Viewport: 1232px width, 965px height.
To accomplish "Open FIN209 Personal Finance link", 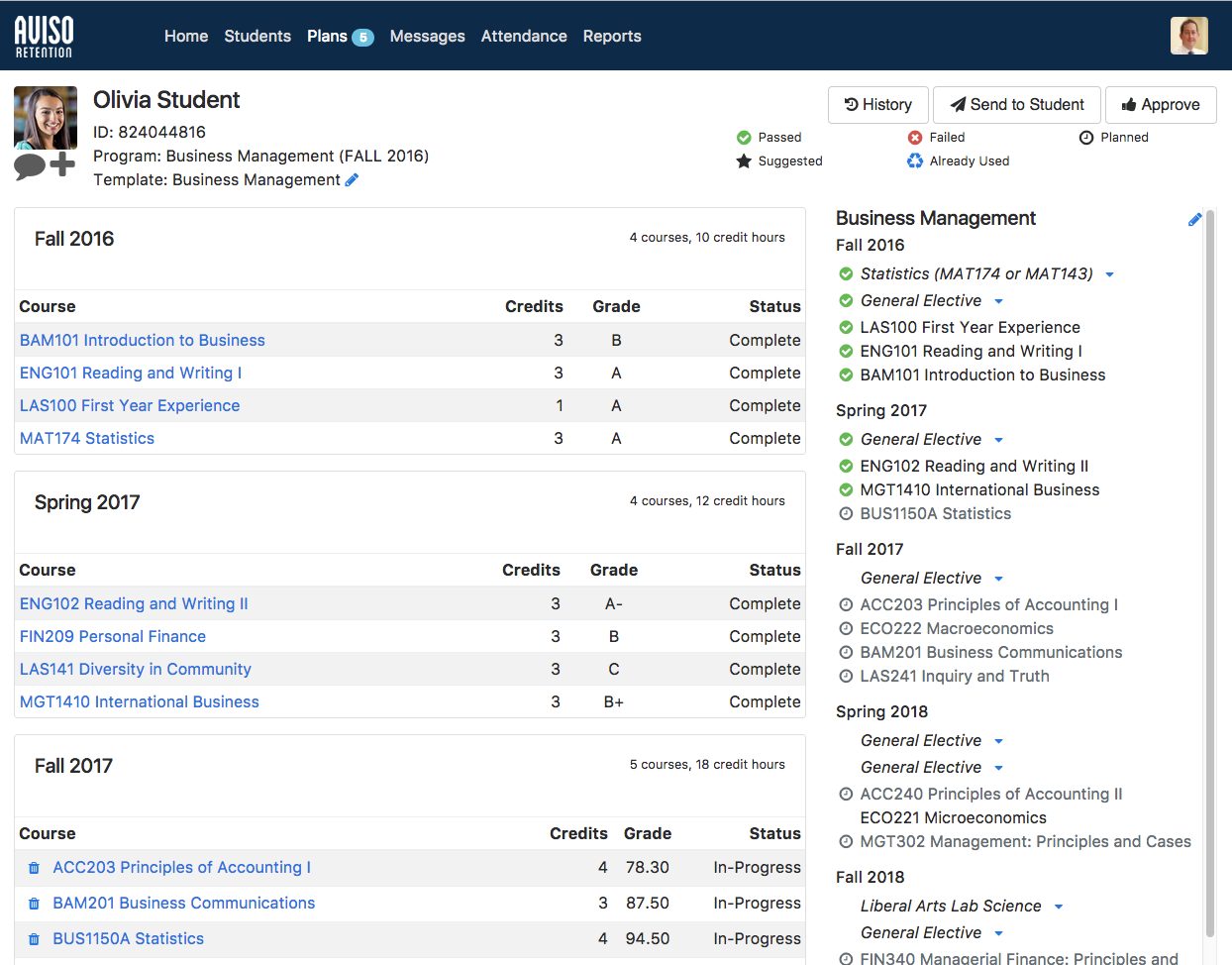I will (x=113, y=636).
